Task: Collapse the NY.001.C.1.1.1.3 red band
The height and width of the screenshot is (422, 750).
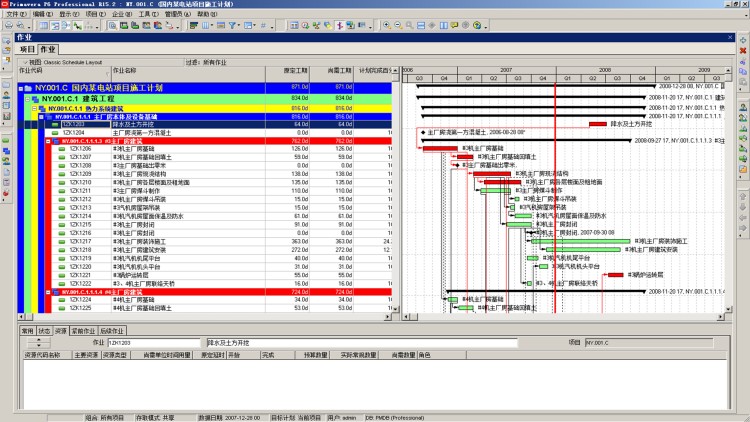Action: coord(48,142)
